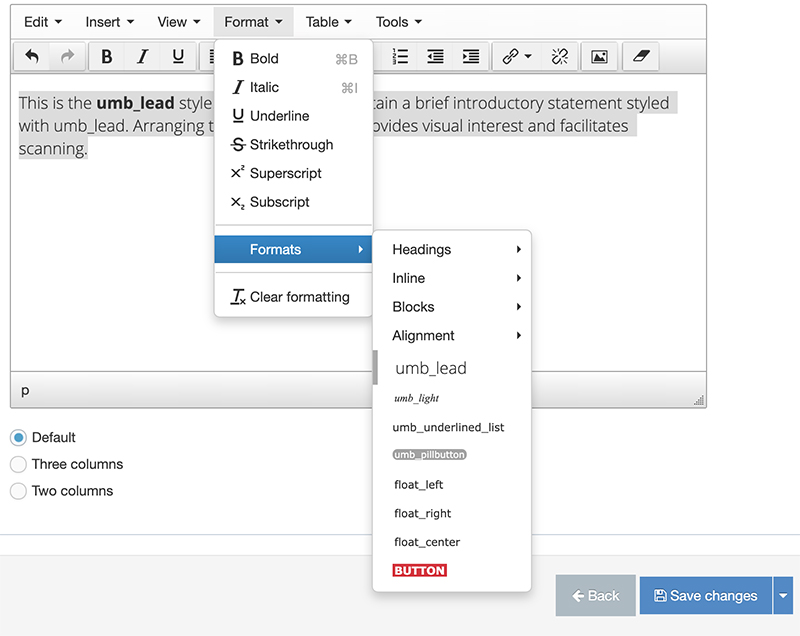The height and width of the screenshot is (636, 800).
Task: Click the numbered list icon
Action: [x=400, y=57]
